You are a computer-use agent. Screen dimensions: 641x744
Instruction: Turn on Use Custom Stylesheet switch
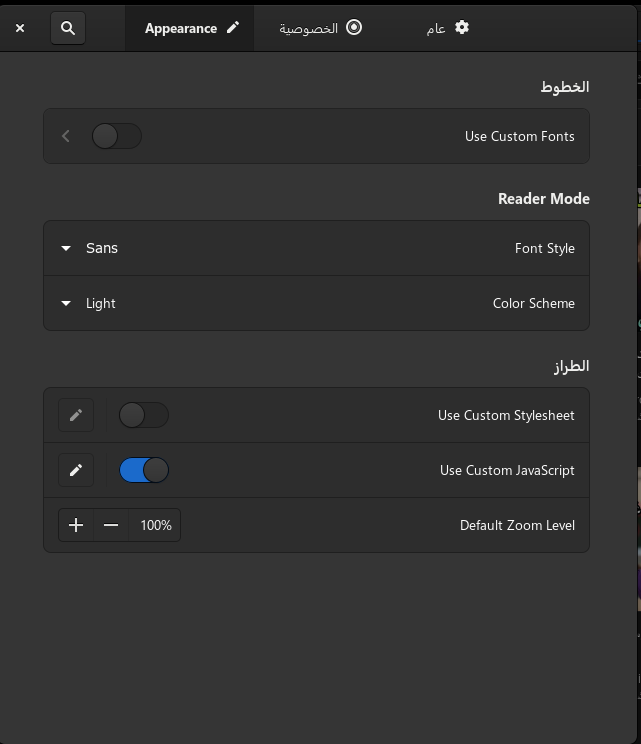pos(144,415)
